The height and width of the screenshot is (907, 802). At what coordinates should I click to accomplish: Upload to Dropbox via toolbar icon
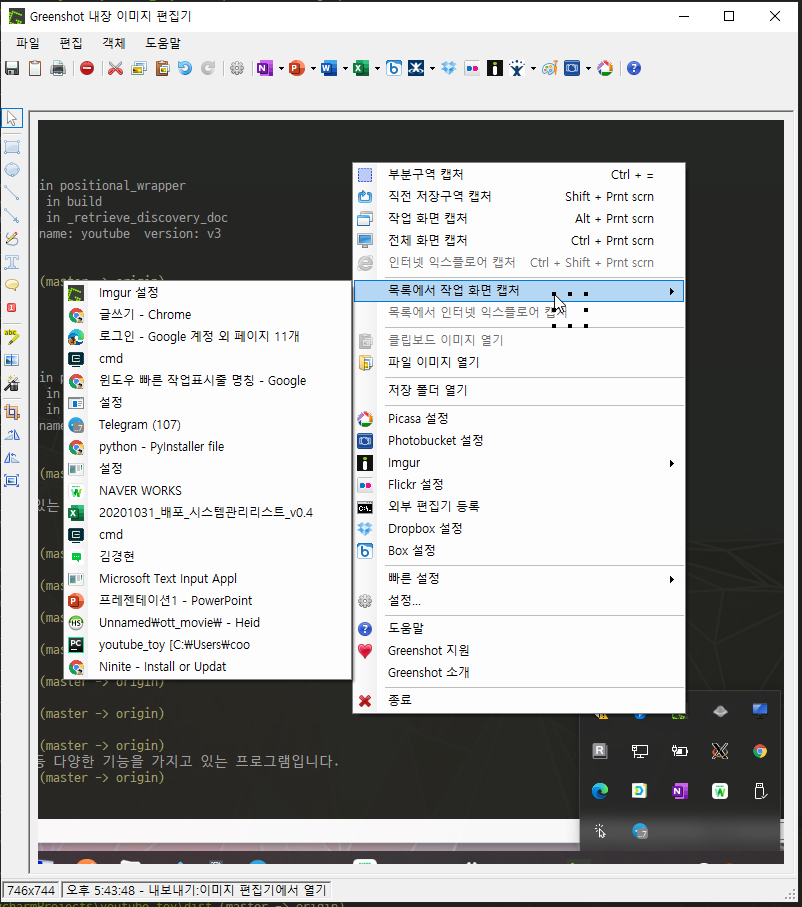coord(448,68)
